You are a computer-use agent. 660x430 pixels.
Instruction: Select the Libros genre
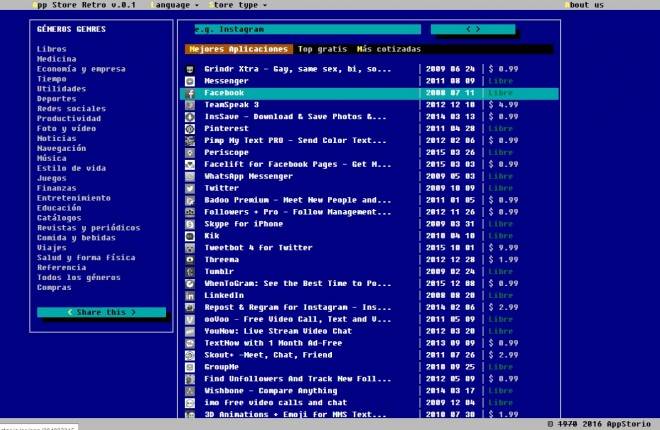[x=51, y=49]
